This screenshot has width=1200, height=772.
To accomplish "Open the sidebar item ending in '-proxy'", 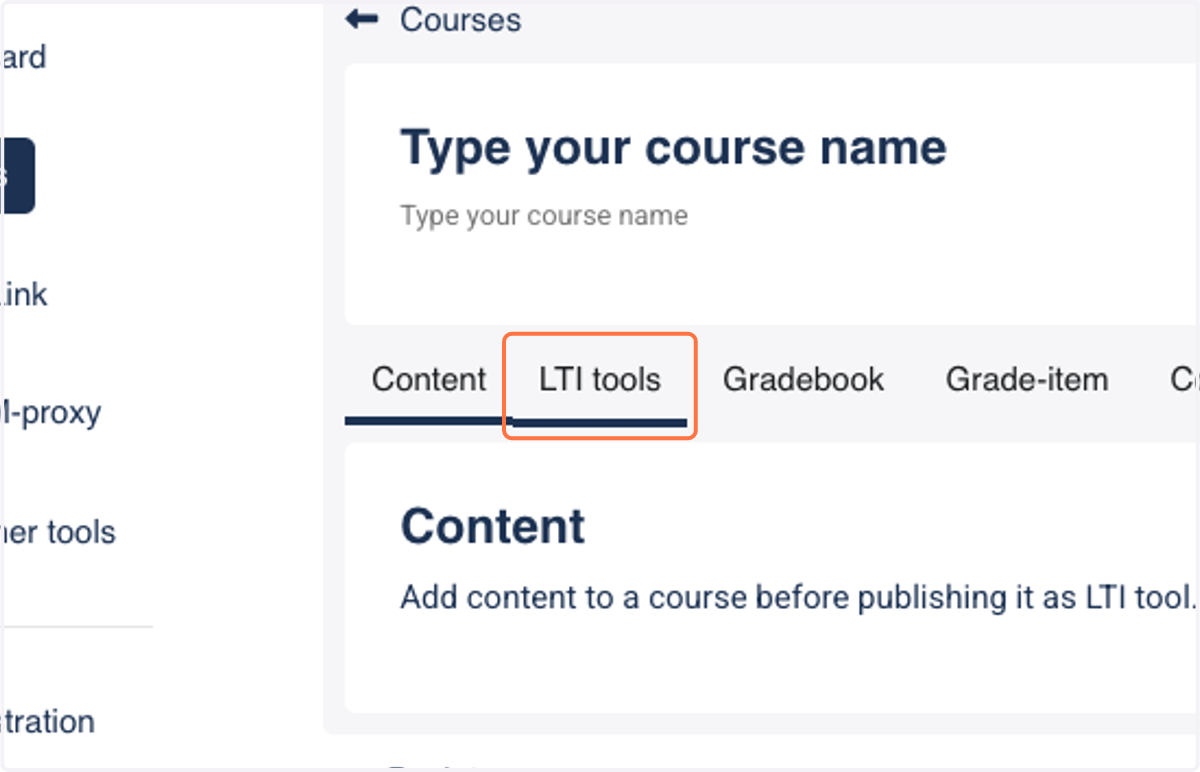I will pyautogui.click(x=50, y=412).
